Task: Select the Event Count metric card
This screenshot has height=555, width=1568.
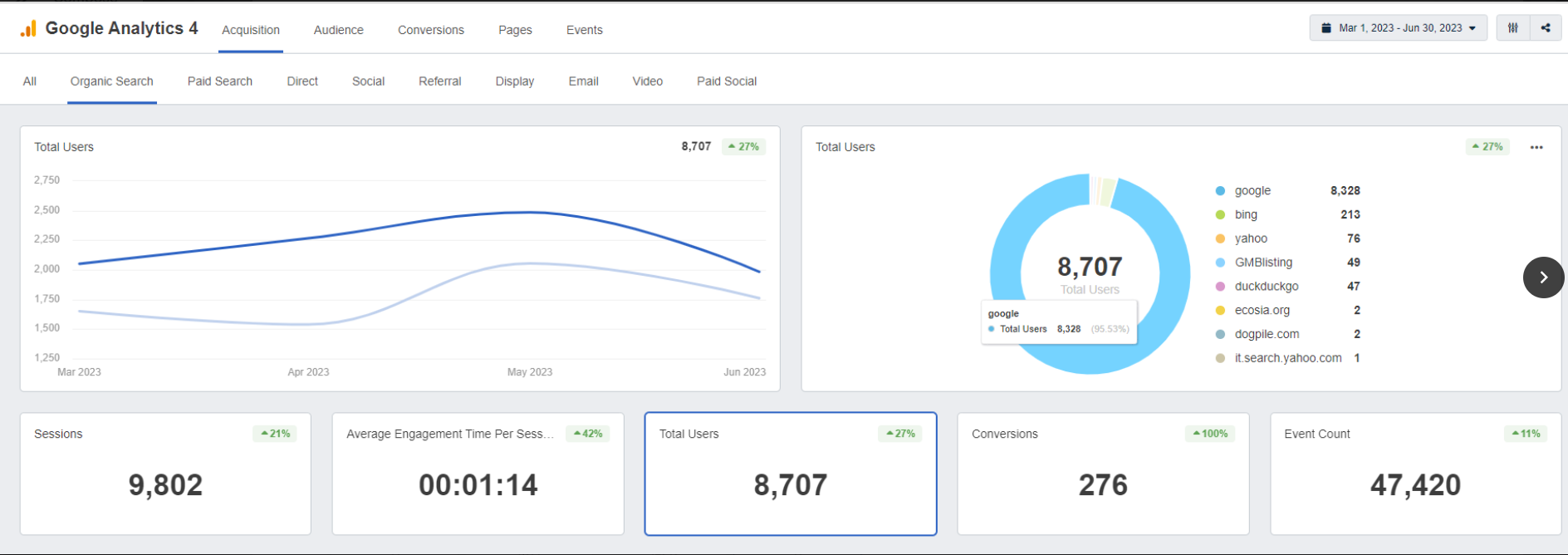Action: tap(1415, 474)
